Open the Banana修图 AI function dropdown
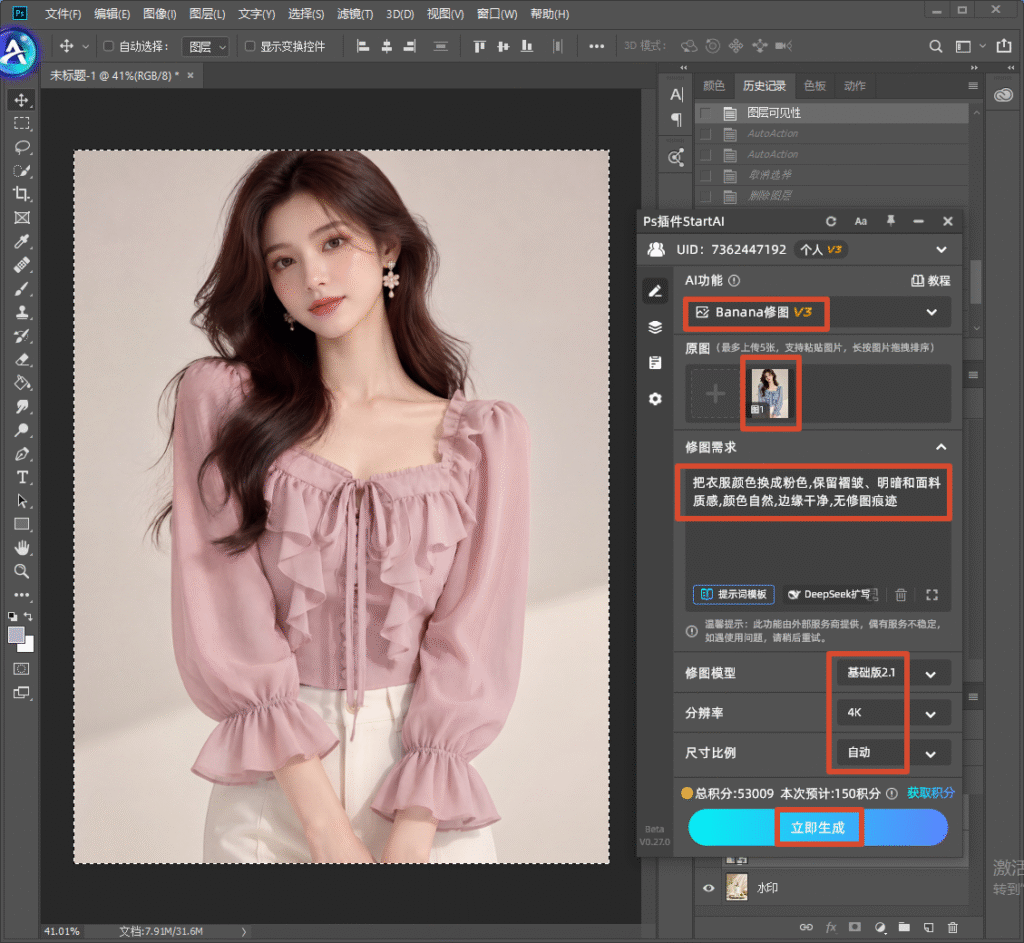This screenshot has height=943, width=1024. (817, 312)
